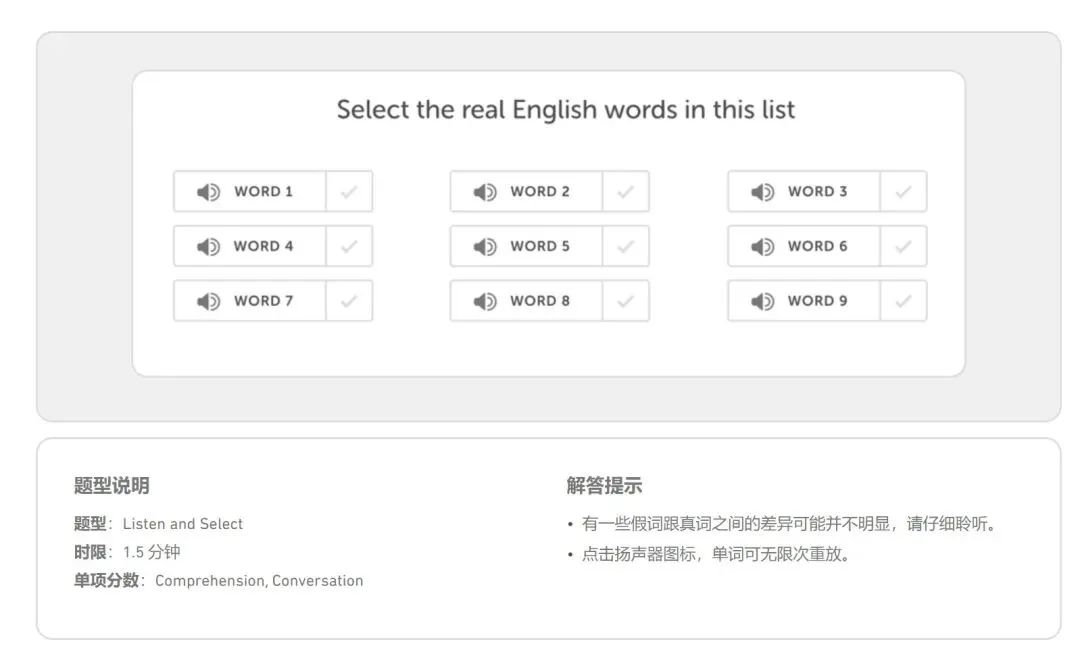This screenshot has height=650, width=1080.
Task: Mark WORD 2 as a real word
Action: pos(626,192)
